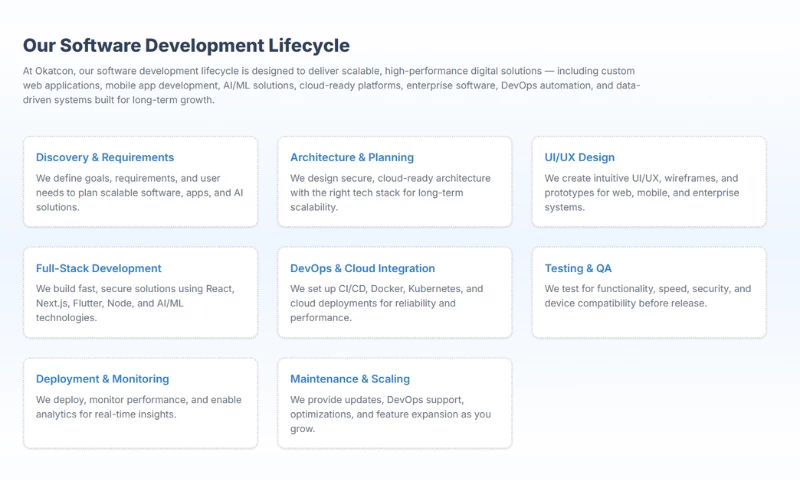Click the cloud-ready architecture description text
800x480 pixels.
390,193
